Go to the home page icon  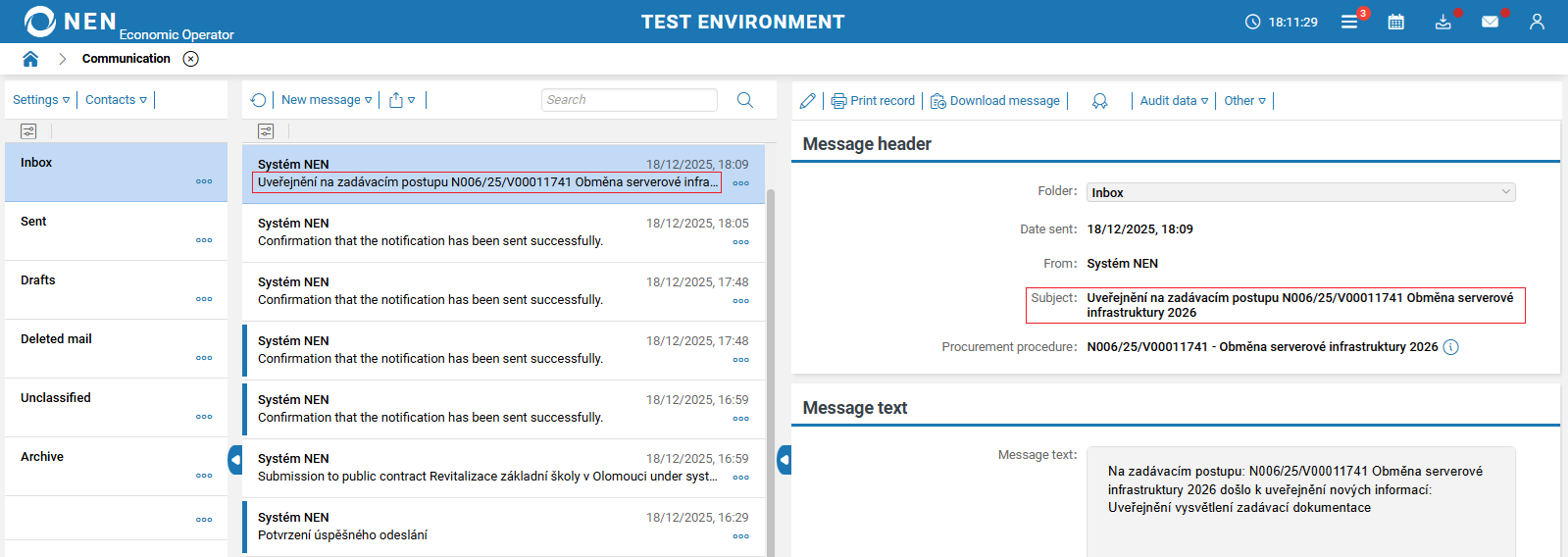[30, 59]
